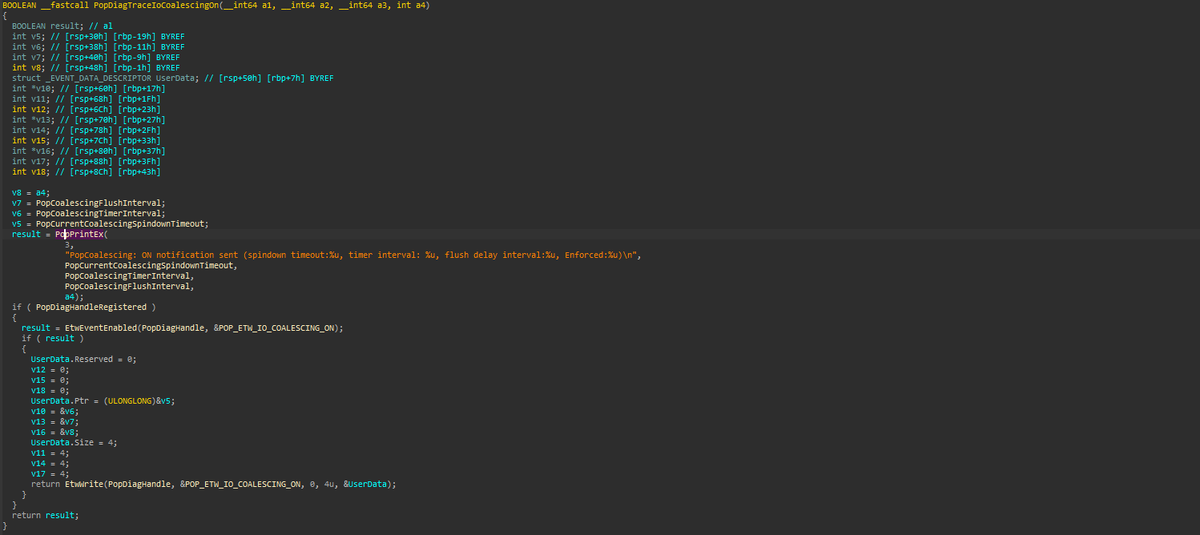Screen dimensions: 1200x535
Task: Click the 'int v12' declaration line
Action: coord(86,108)
